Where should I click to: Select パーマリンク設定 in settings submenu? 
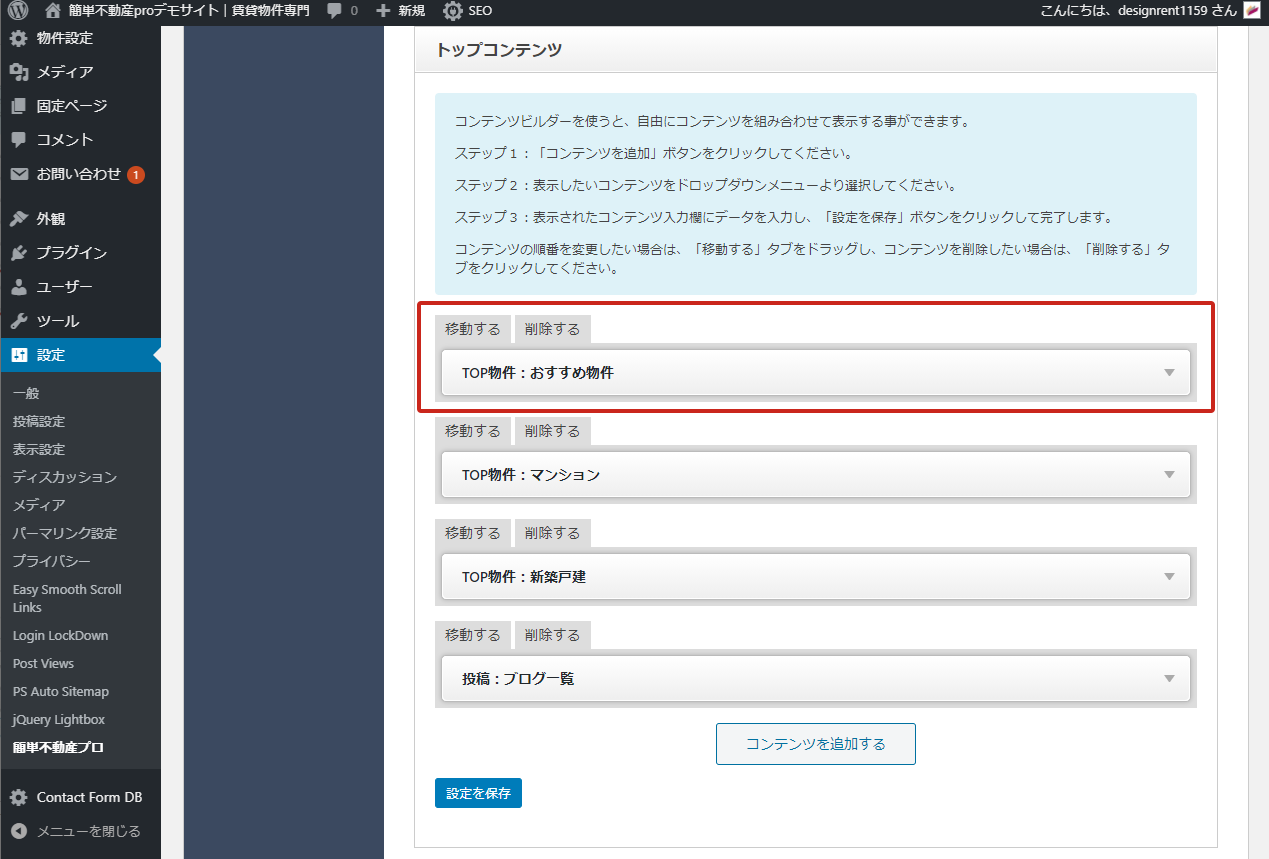65,533
